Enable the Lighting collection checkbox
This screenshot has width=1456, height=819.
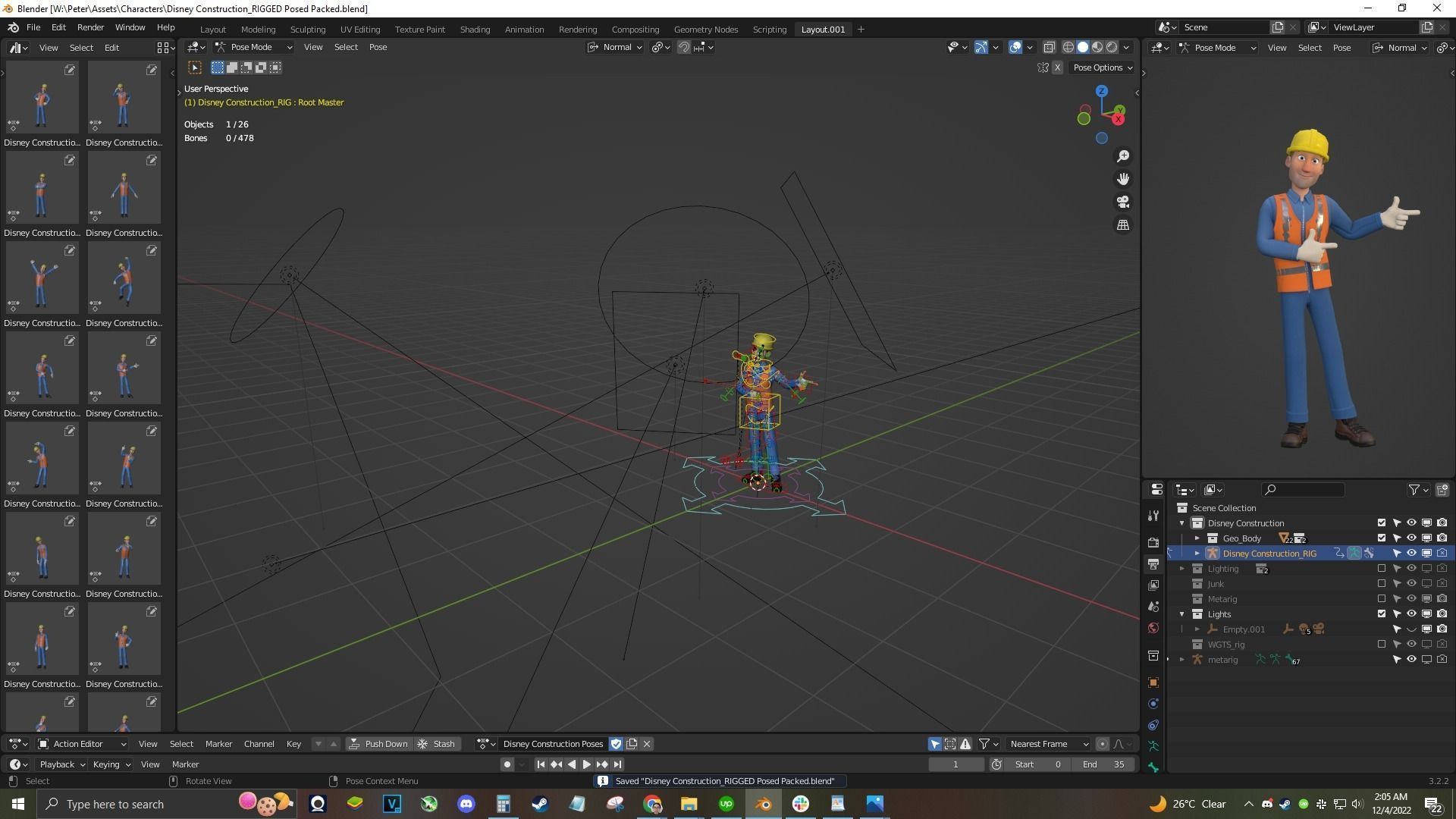(1381, 569)
